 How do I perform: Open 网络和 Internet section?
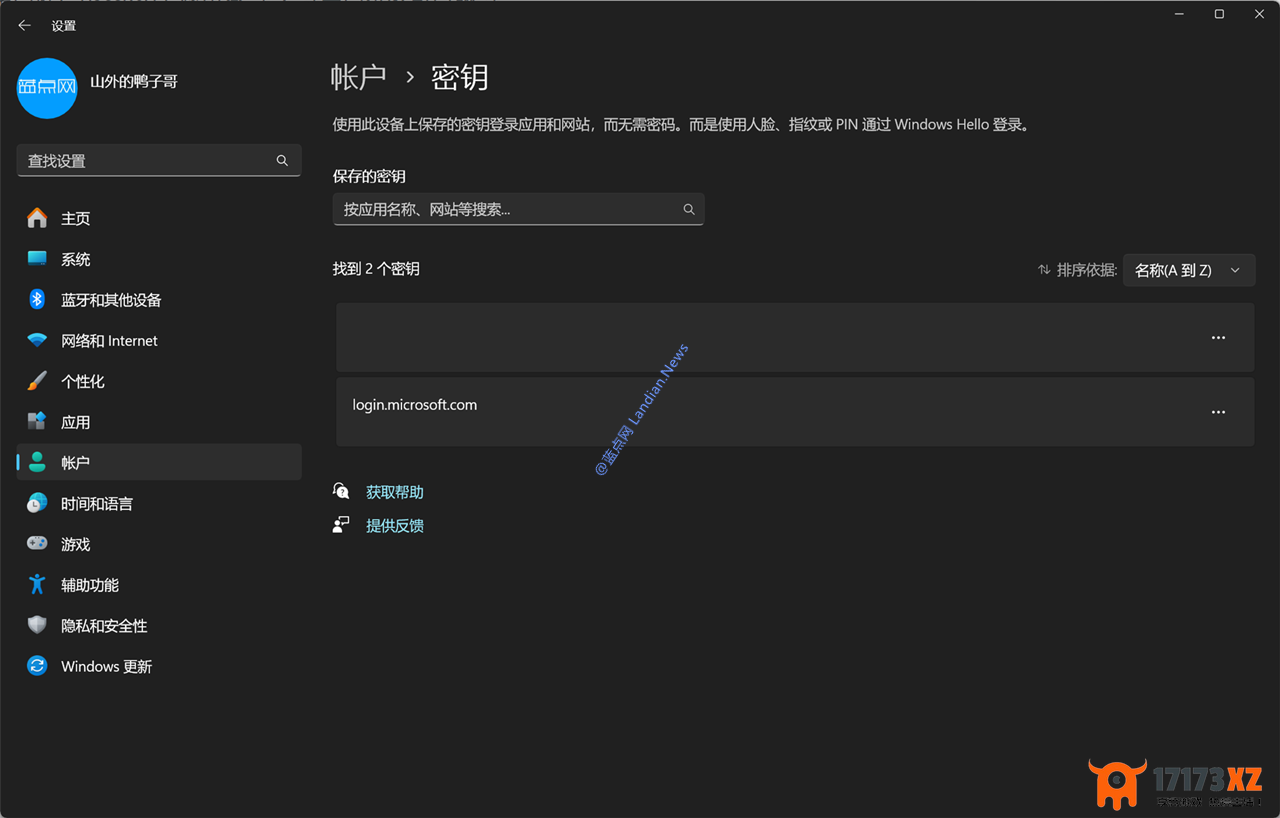tap(159, 341)
